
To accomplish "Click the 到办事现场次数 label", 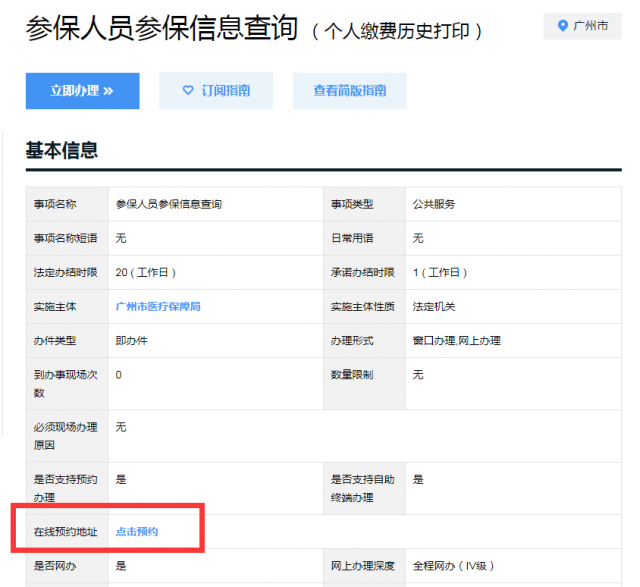I will (x=65, y=384).
